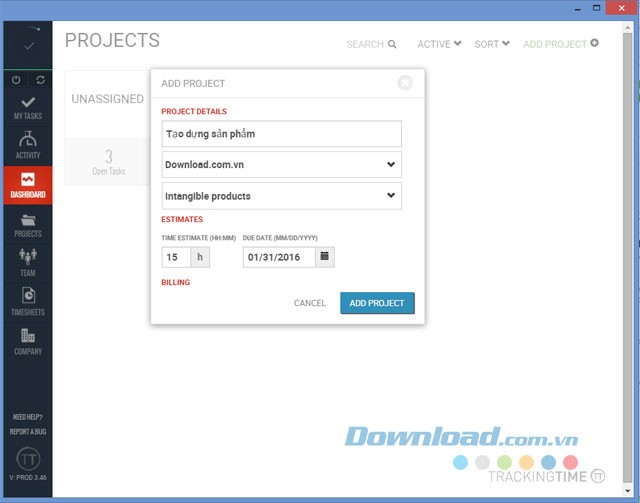
Task: Go to the Dashboard section
Action: point(27,185)
